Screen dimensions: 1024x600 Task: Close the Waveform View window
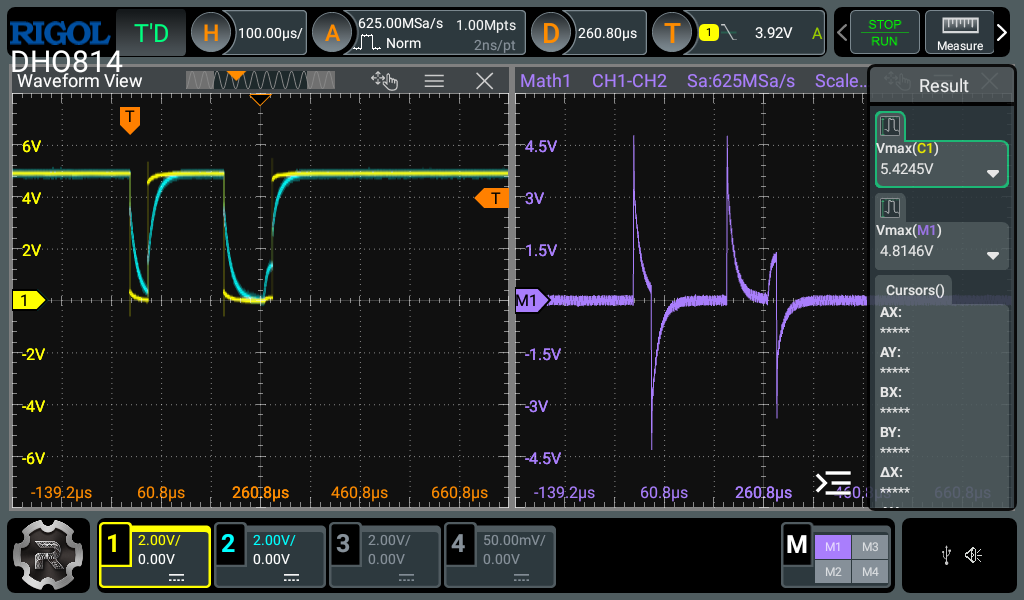(x=485, y=81)
